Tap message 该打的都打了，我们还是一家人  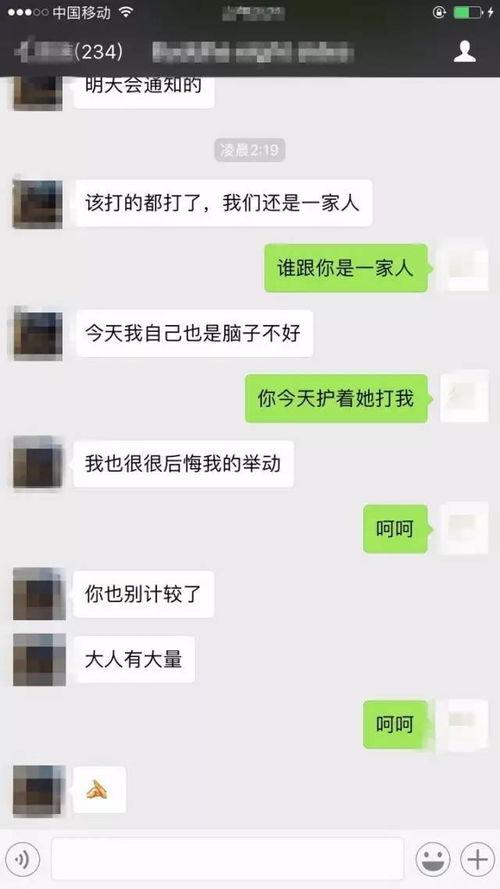[223, 203]
